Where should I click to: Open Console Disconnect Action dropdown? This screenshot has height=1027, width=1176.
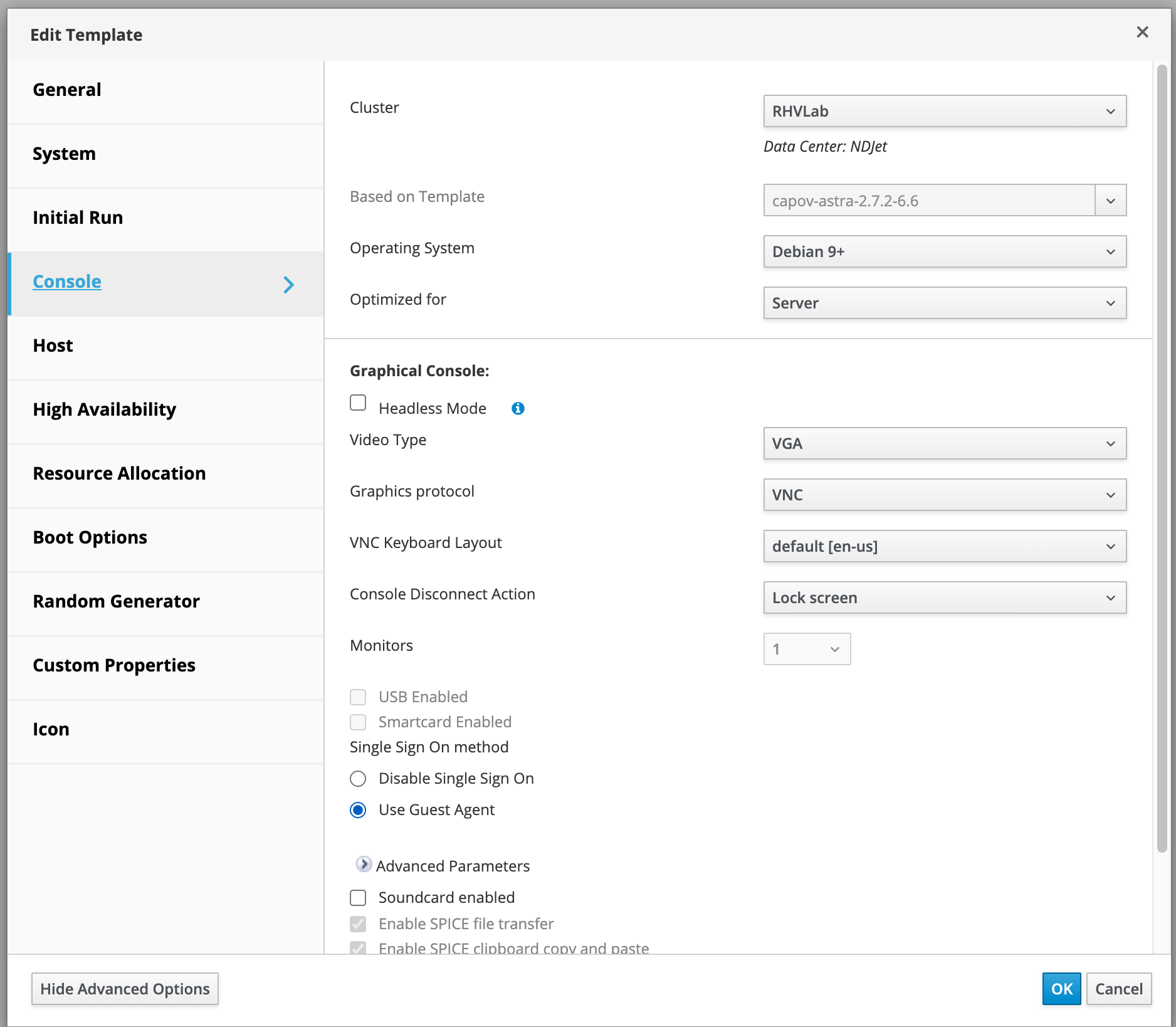click(944, 598)
